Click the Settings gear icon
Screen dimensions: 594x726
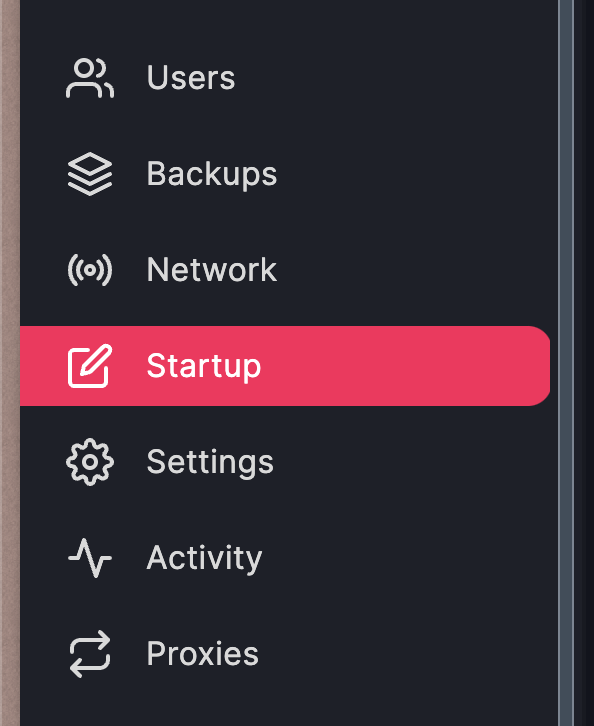(90, 462)
